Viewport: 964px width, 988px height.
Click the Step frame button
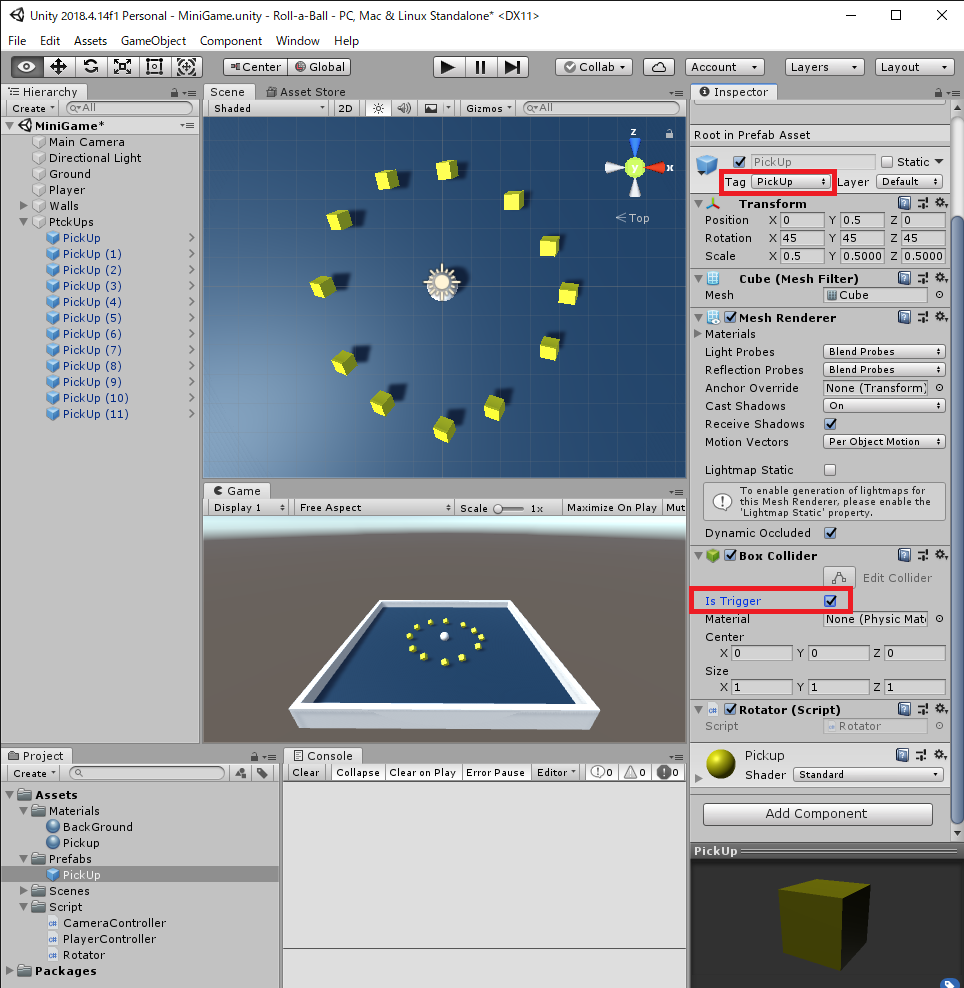point(513,67)
